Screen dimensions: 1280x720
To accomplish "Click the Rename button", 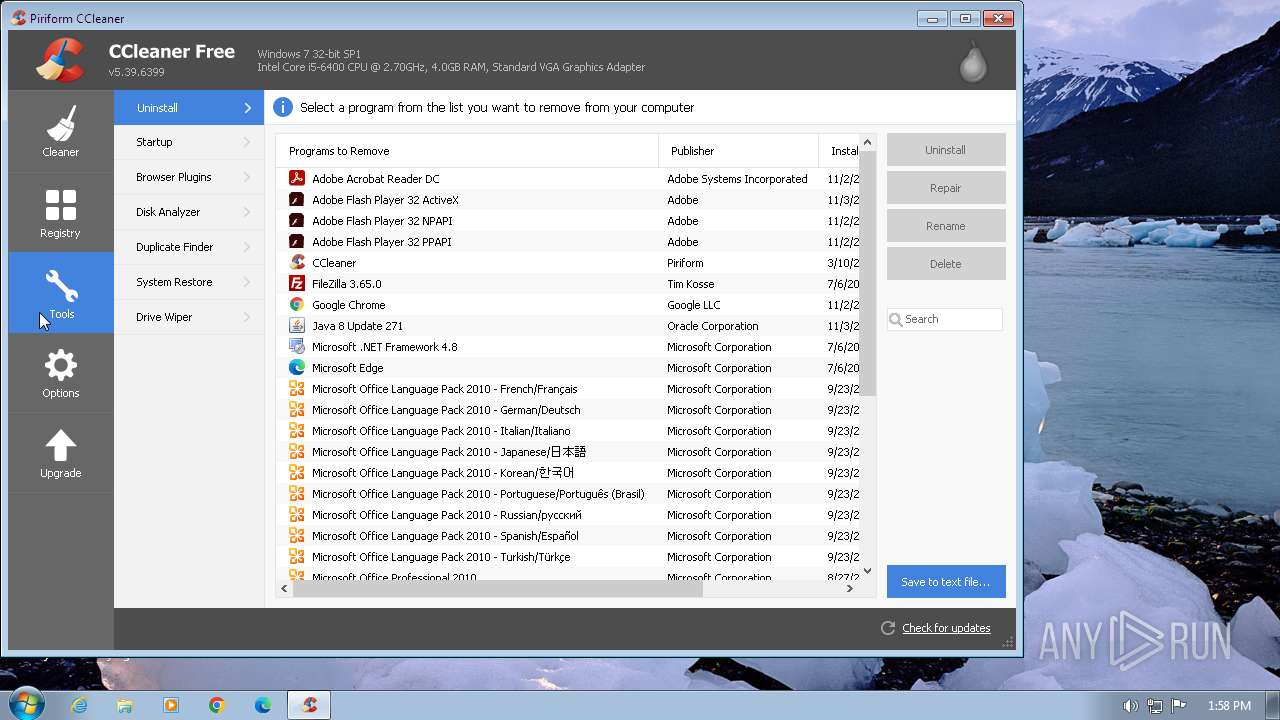I will coord(946,226).
